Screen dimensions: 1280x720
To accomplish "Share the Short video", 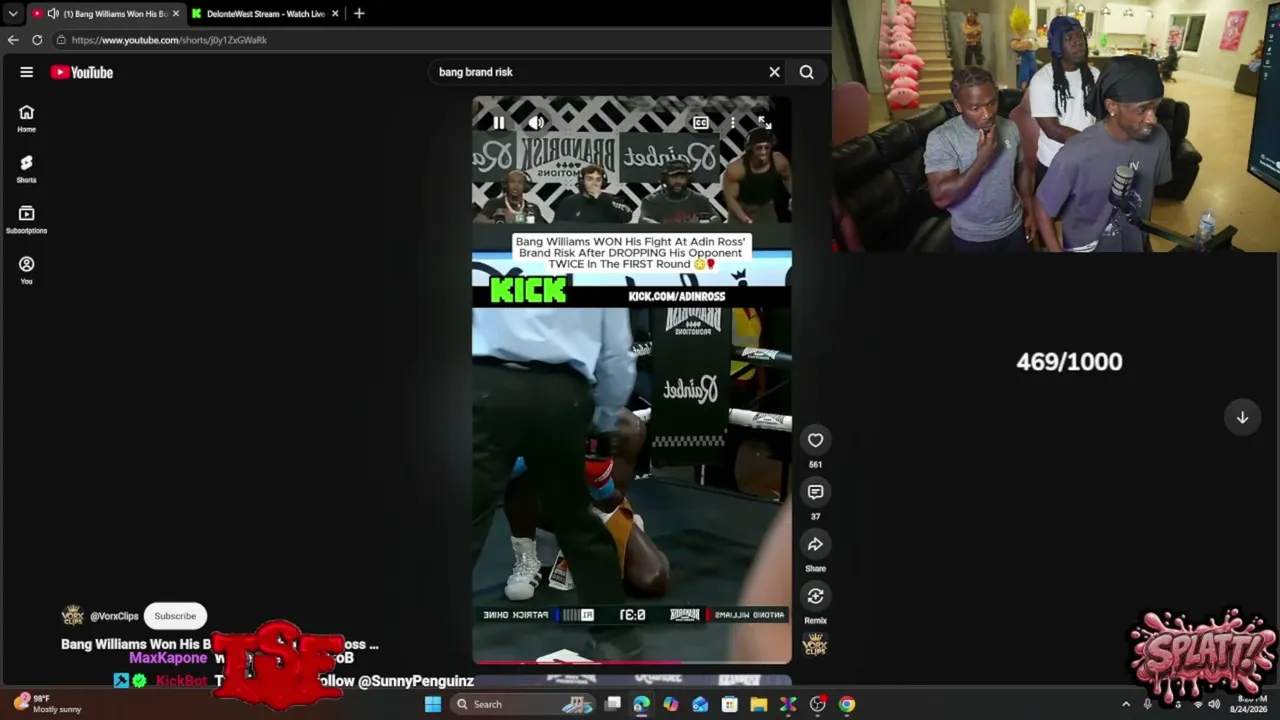I will coord(815,544).
